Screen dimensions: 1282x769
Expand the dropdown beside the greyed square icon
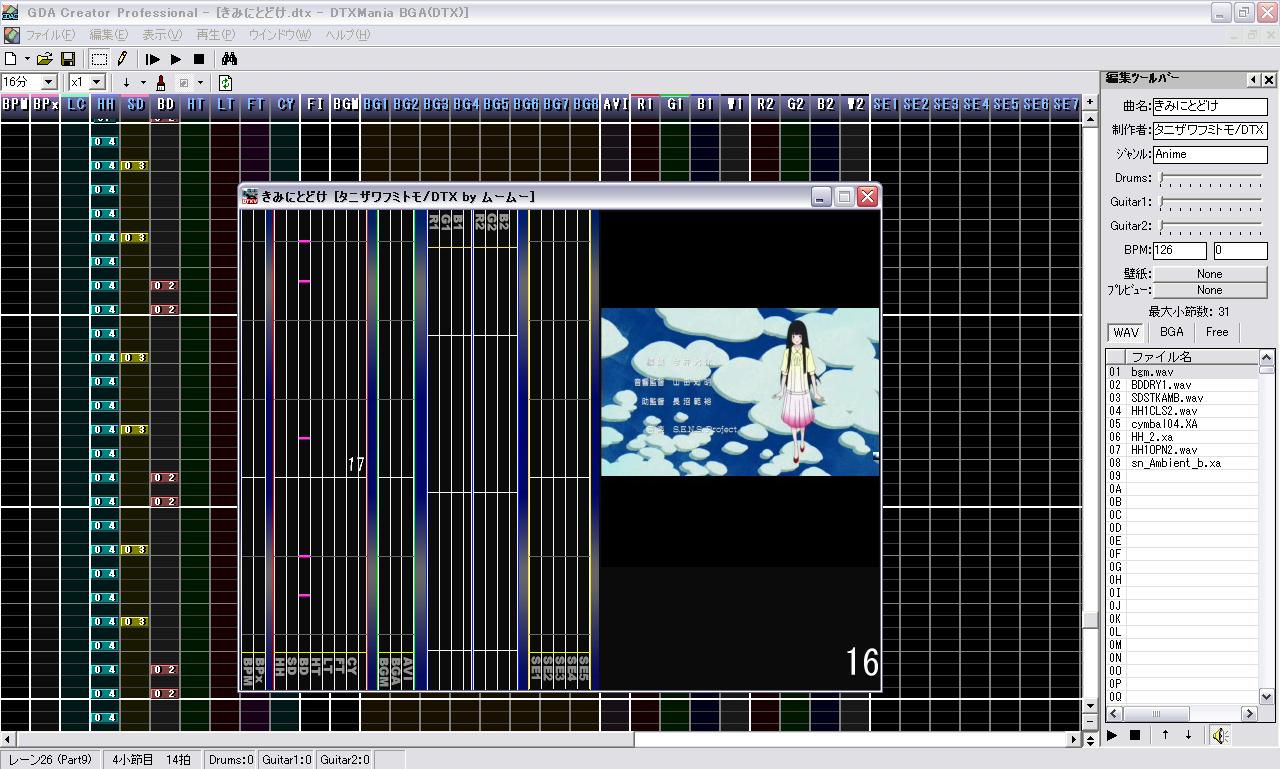point(200,82)
